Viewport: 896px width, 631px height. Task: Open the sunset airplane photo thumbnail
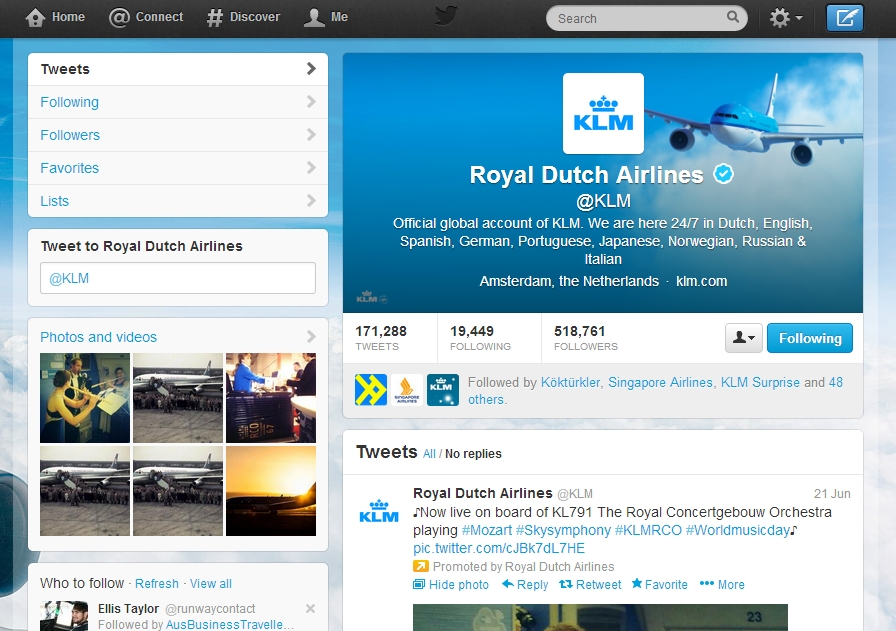point(271,491)
